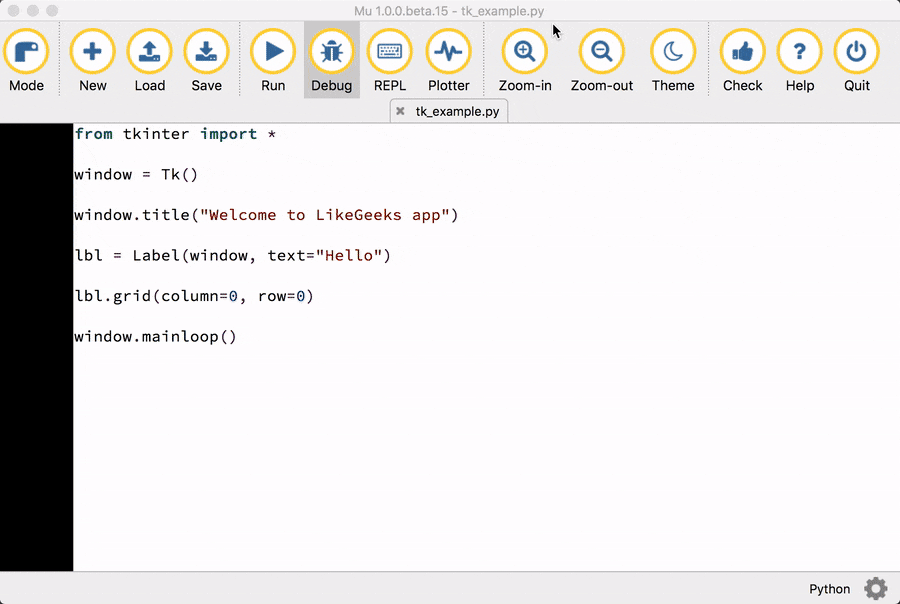900x604 pixels.
Task: Click the Python label in status bar
Action: point(829,589)
